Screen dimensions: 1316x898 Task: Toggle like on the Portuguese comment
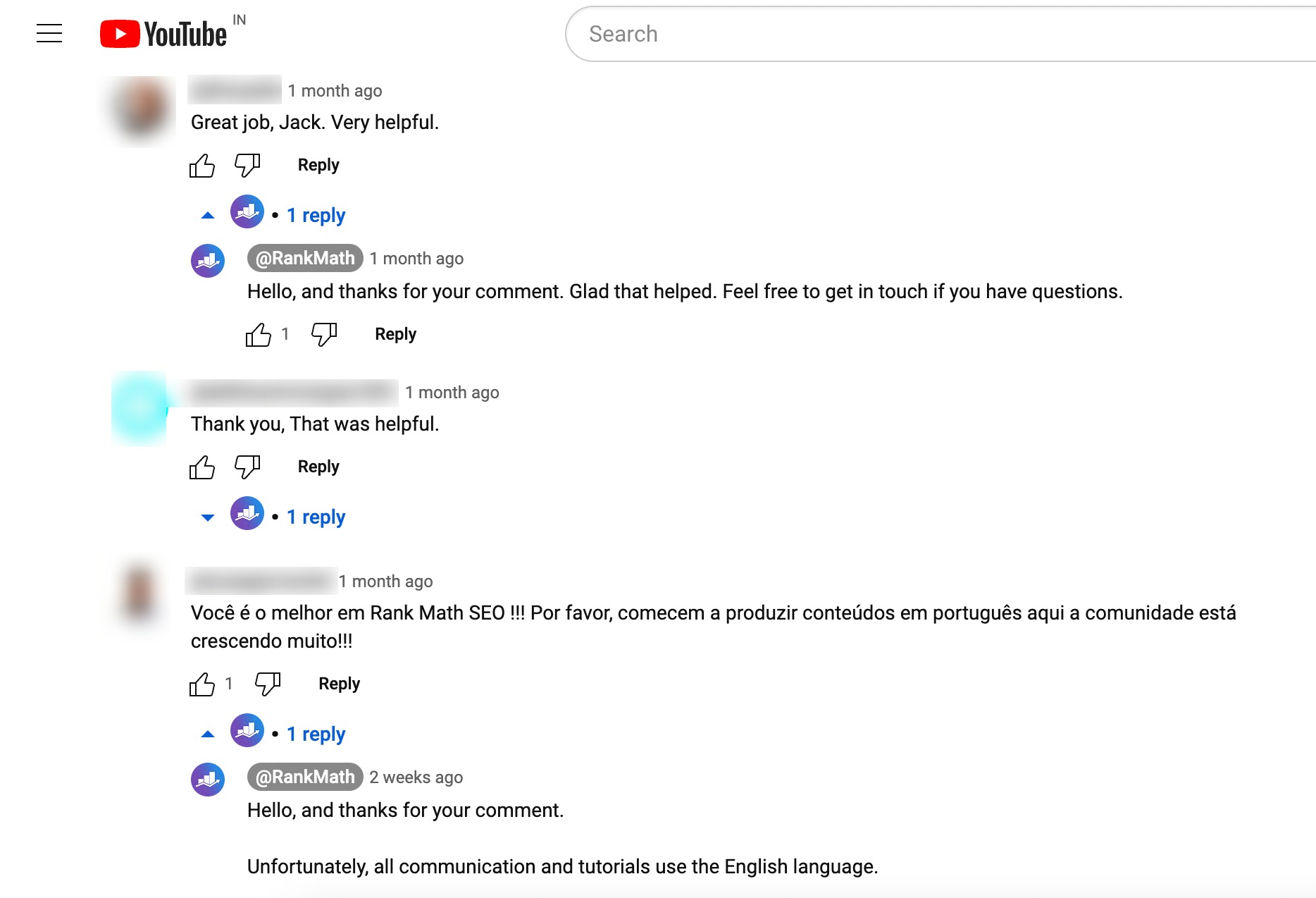tap(204, 683)
